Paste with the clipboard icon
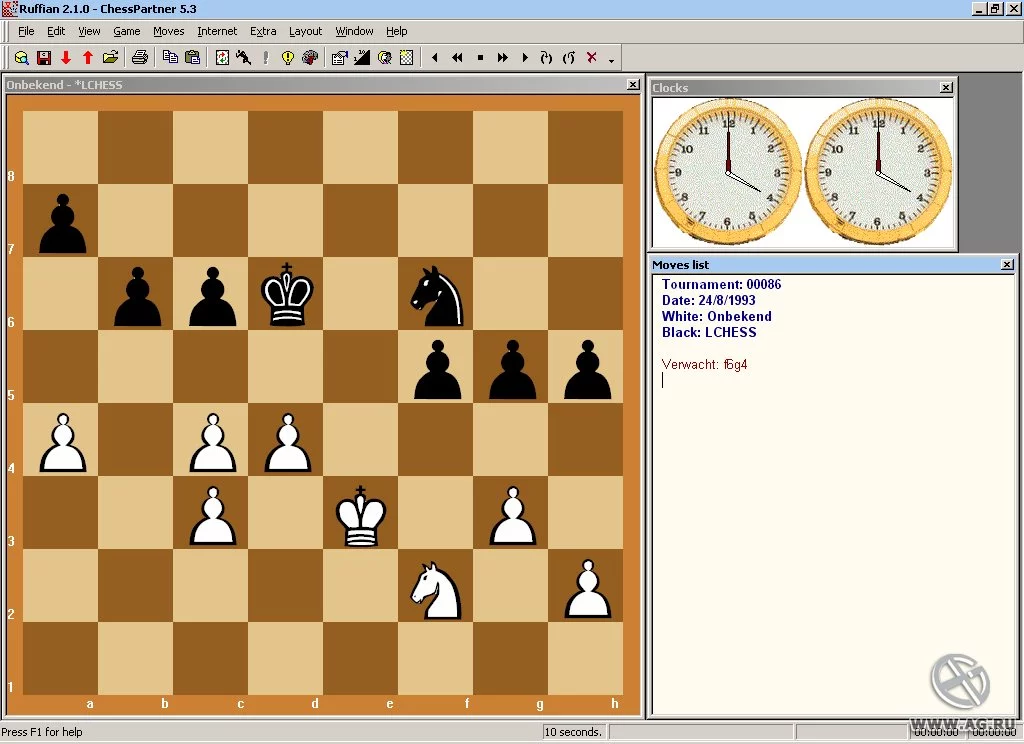1024x744 pixels. [x=192, y=57]
